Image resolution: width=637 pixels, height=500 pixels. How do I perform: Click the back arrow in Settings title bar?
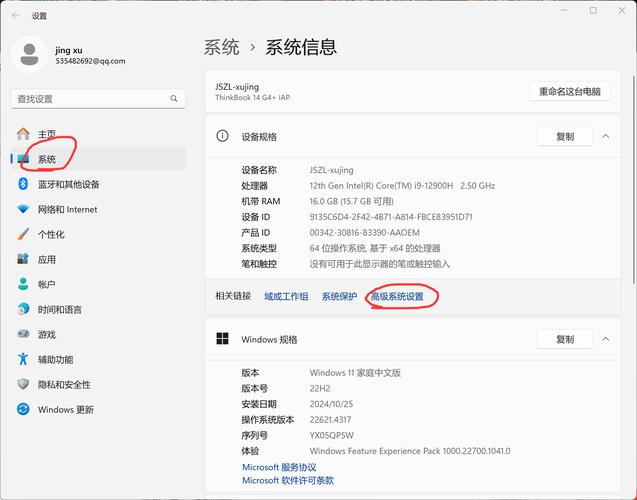16,15
